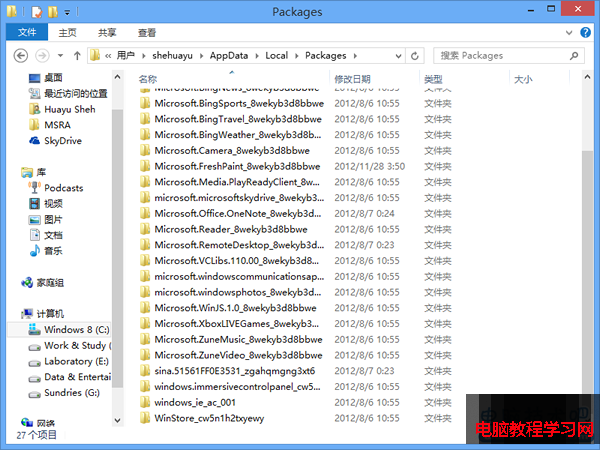The width and height of the screenshot is (600, 450).
Task: Select 网络 in navigation pane
Action: [x=38, y=423]
